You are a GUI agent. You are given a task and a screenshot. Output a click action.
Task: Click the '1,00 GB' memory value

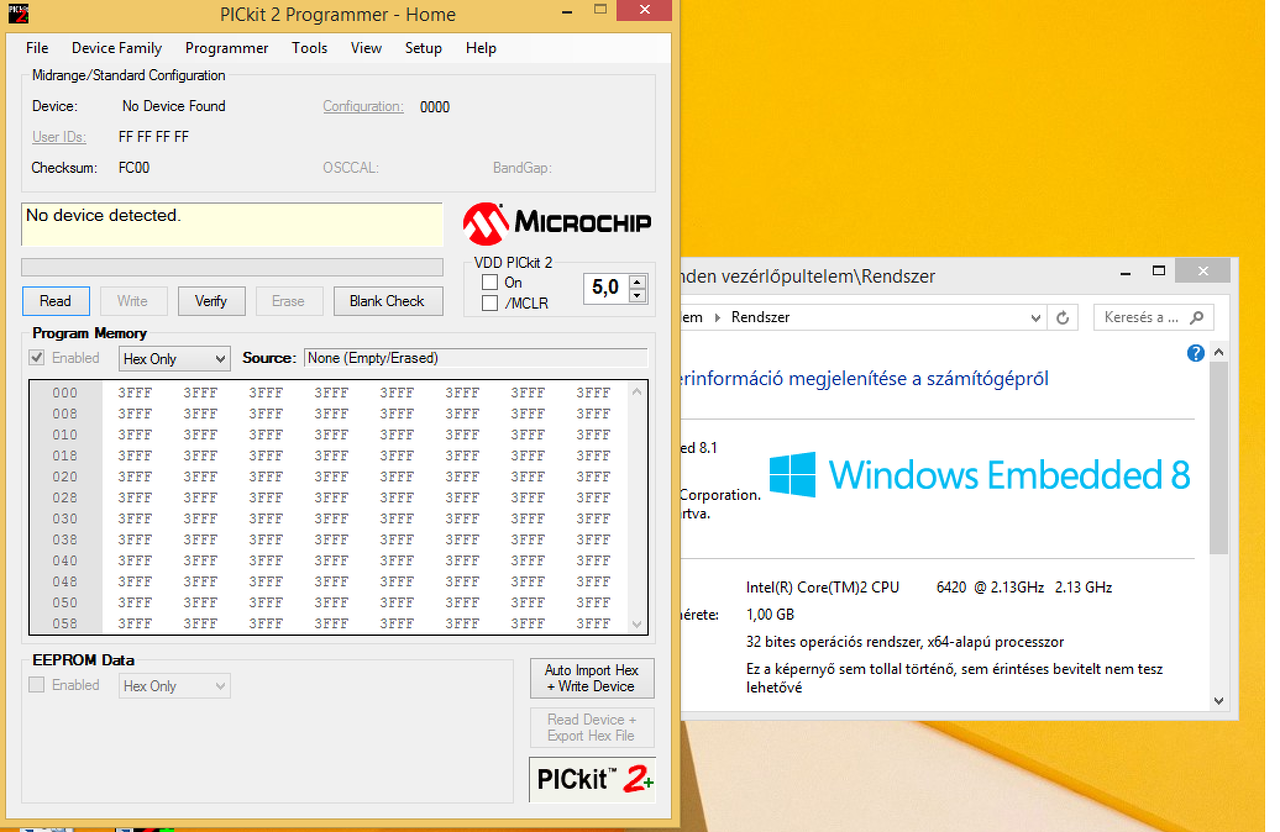coord(770,614)
